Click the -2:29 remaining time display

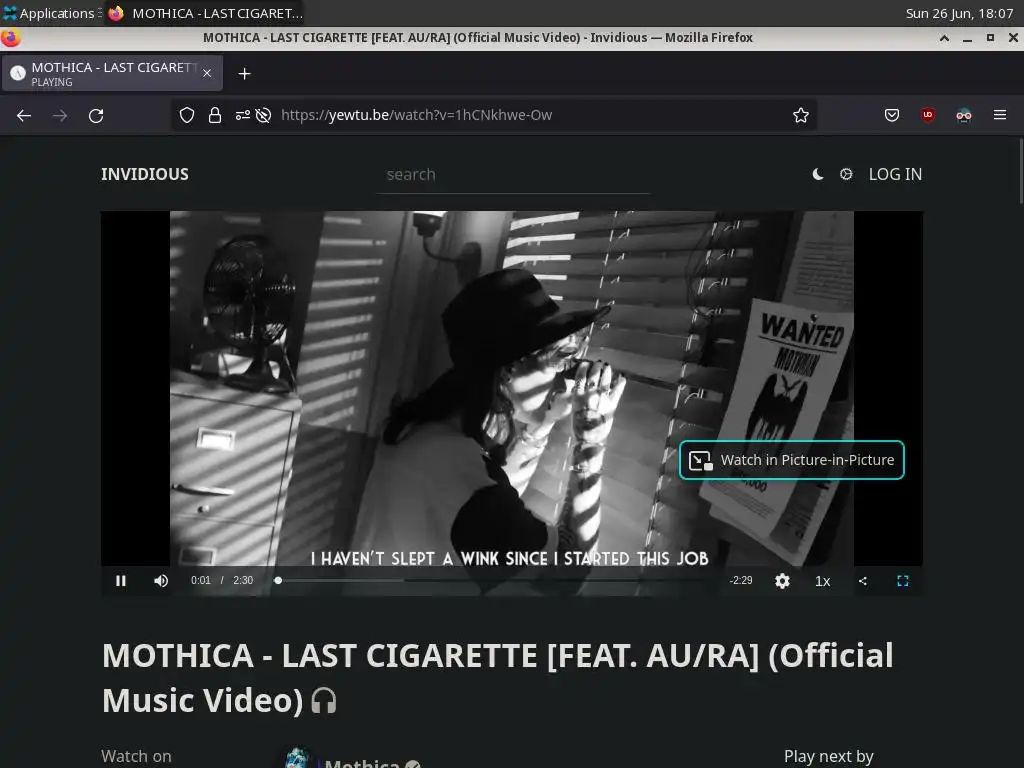tap(741, 580)
